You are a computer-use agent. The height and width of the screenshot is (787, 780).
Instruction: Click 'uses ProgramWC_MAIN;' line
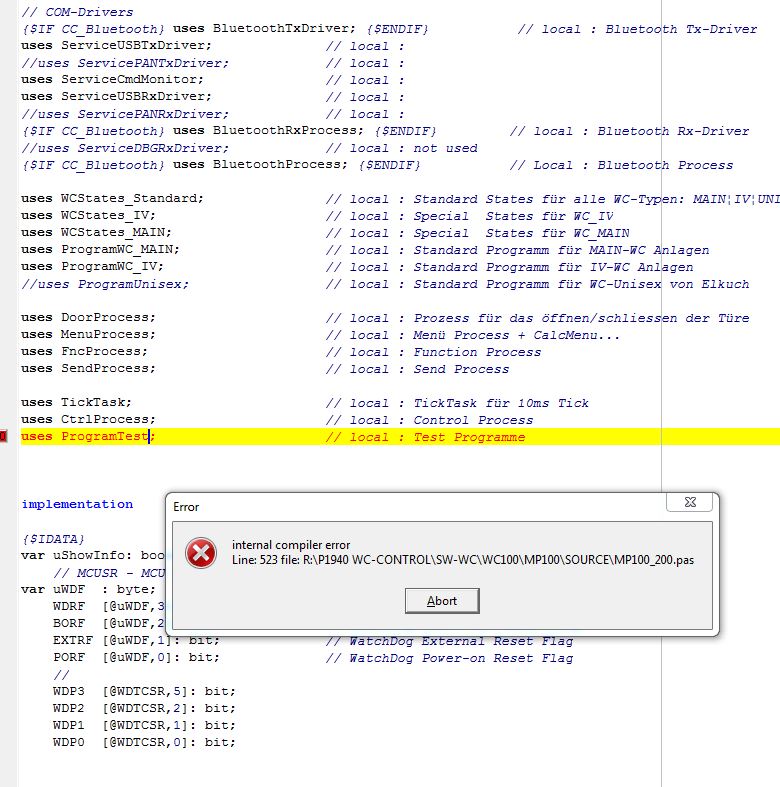point(100,250)
